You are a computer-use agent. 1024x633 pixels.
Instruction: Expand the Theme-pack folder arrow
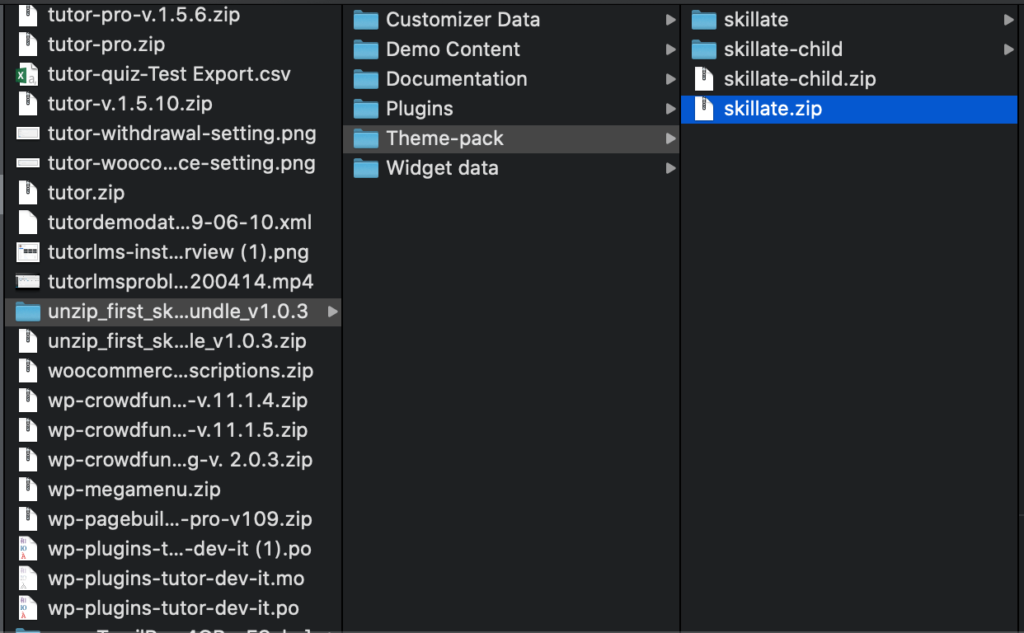[670, 138]
